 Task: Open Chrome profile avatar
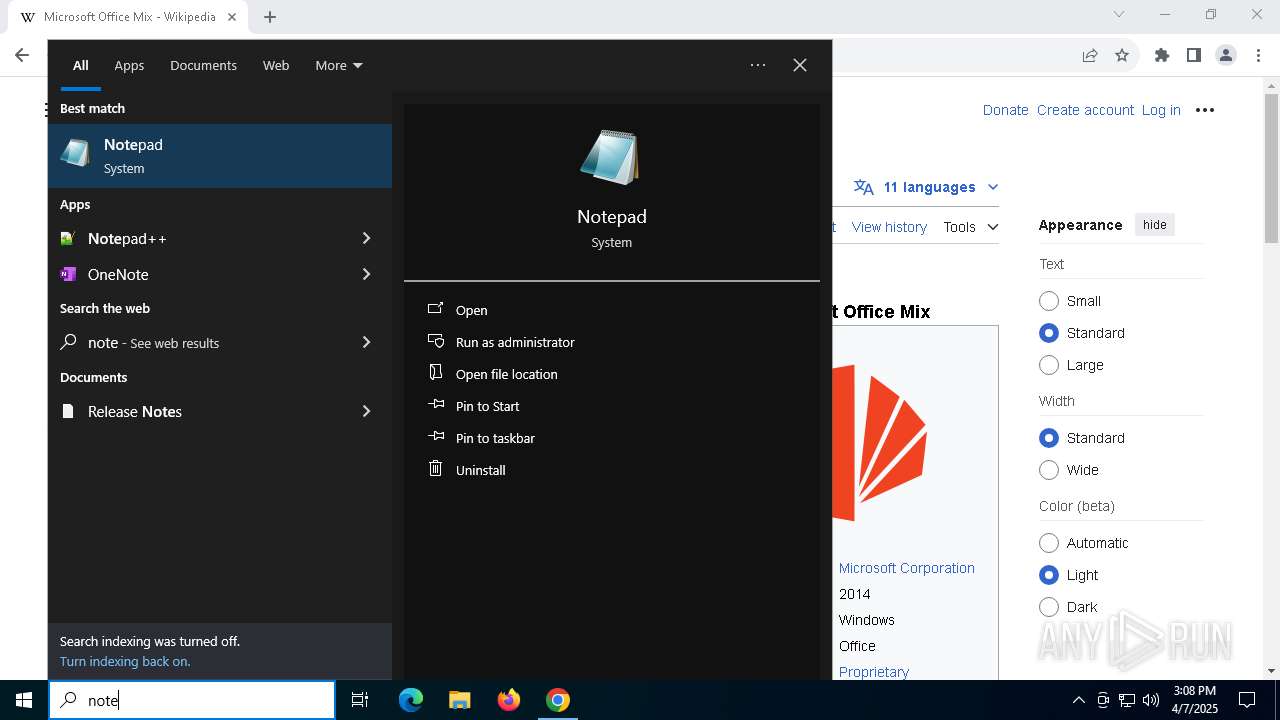tap(1226, 55)
